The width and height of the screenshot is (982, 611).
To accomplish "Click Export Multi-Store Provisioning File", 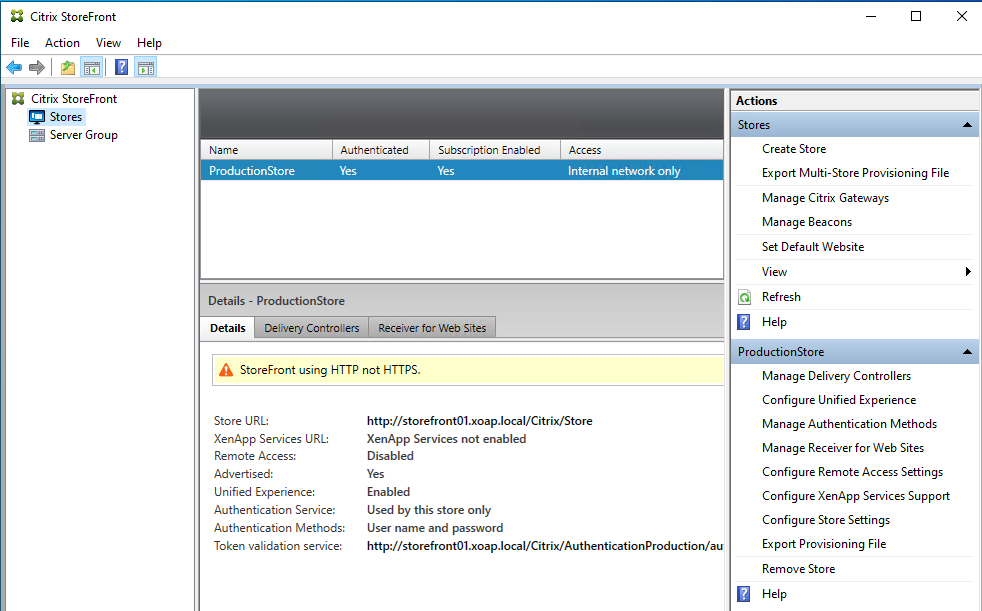I will coord(855,173).
